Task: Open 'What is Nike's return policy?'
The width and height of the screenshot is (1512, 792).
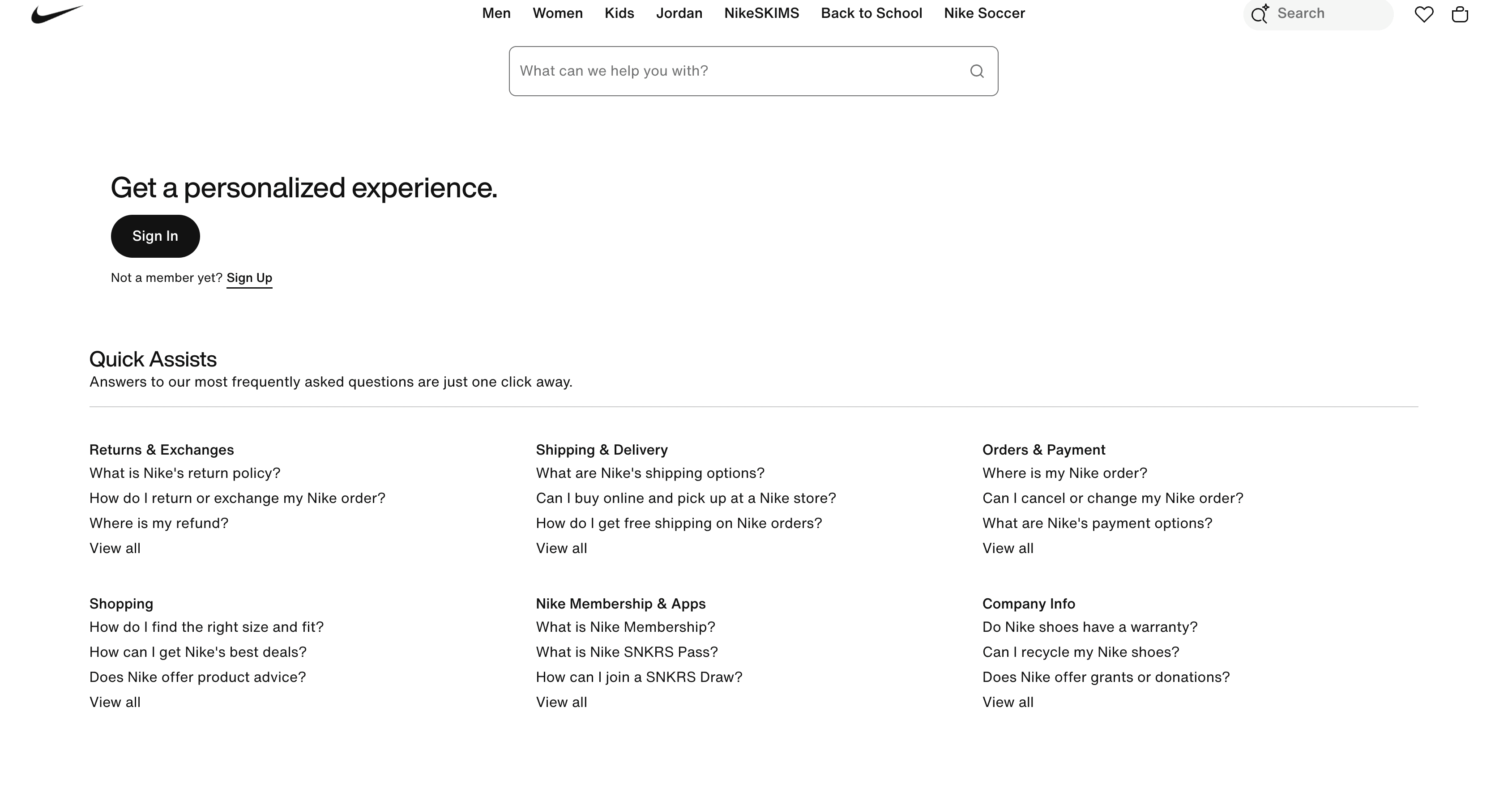Action: 185,473
